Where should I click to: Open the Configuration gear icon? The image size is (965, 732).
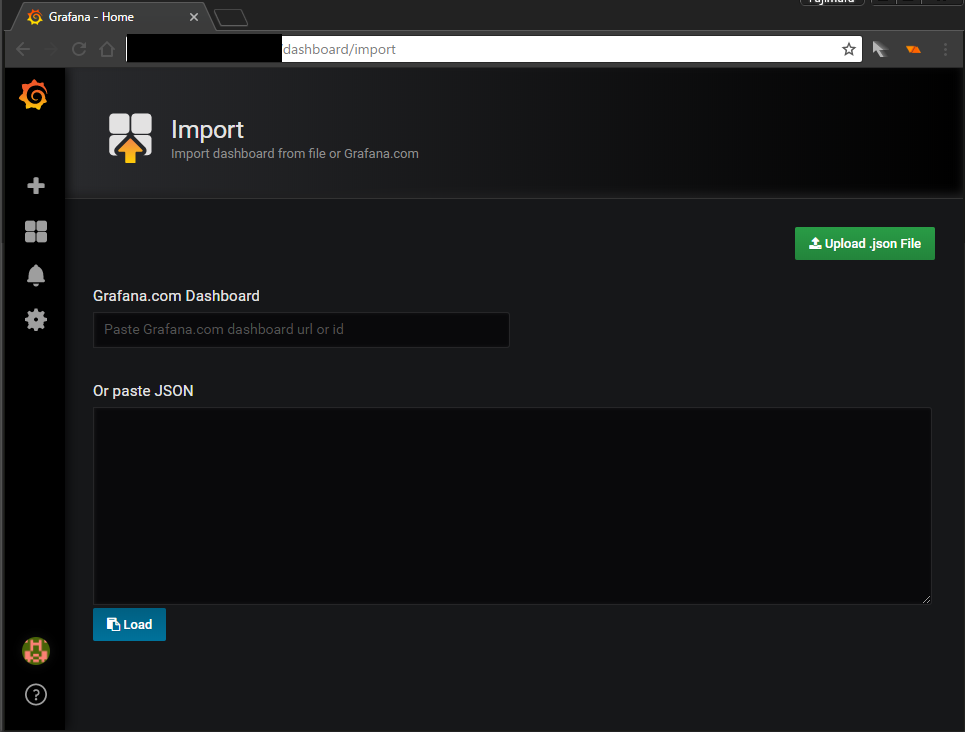36,320
